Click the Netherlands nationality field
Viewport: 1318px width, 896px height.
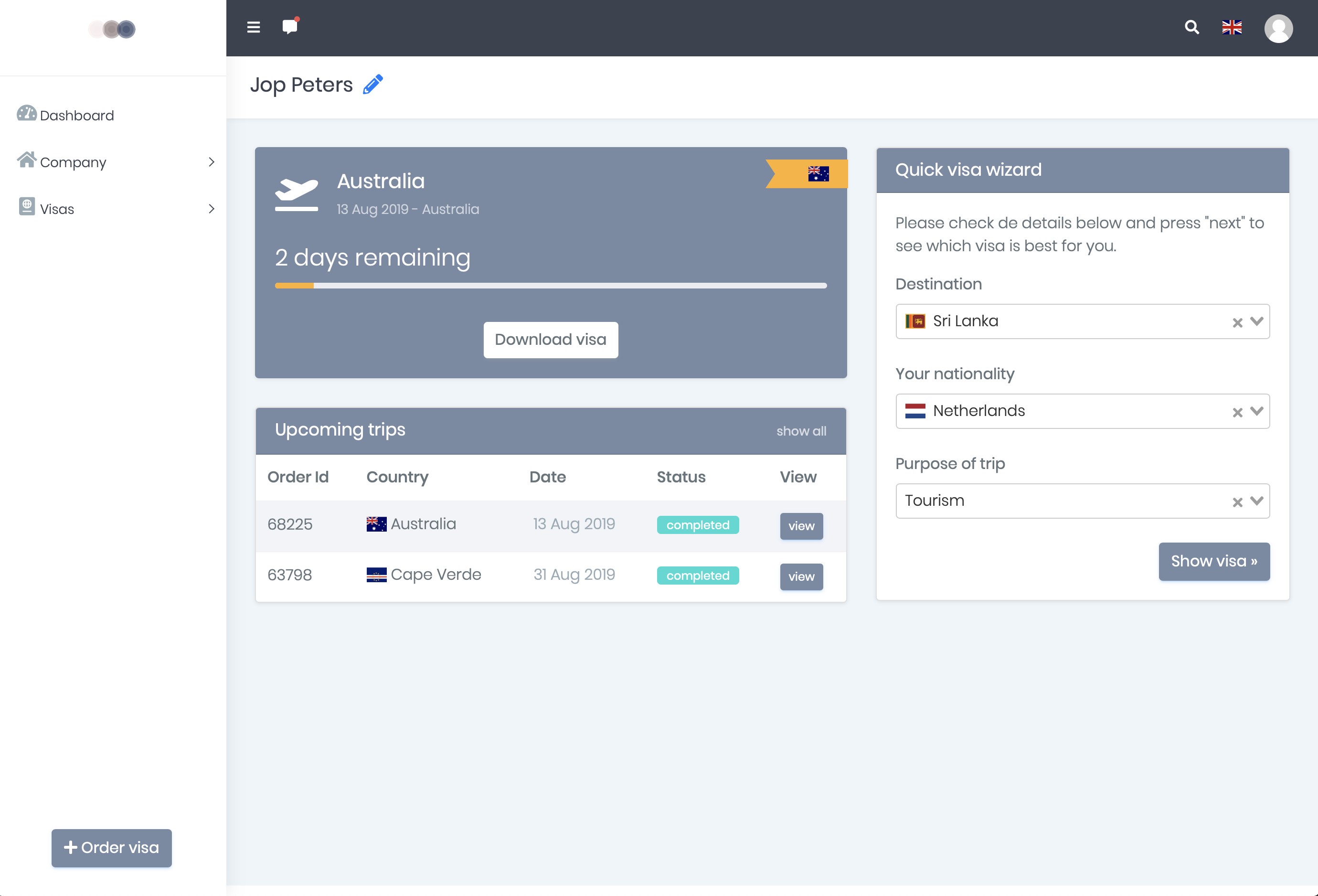pyautogui.click(x=1082, y=411)
